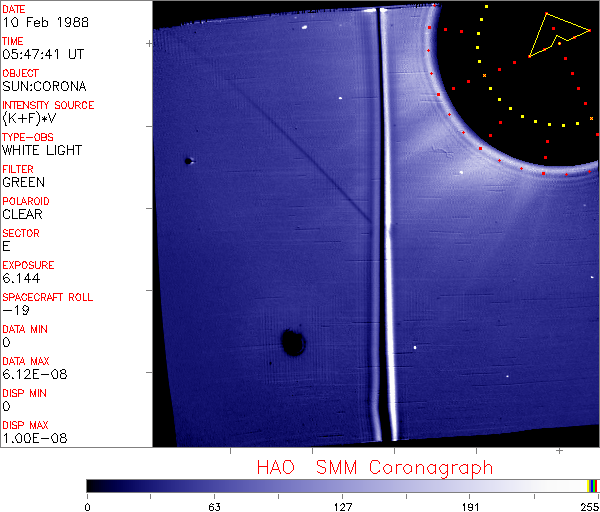Click the DISP MIN label

click(x=24, y=393)
